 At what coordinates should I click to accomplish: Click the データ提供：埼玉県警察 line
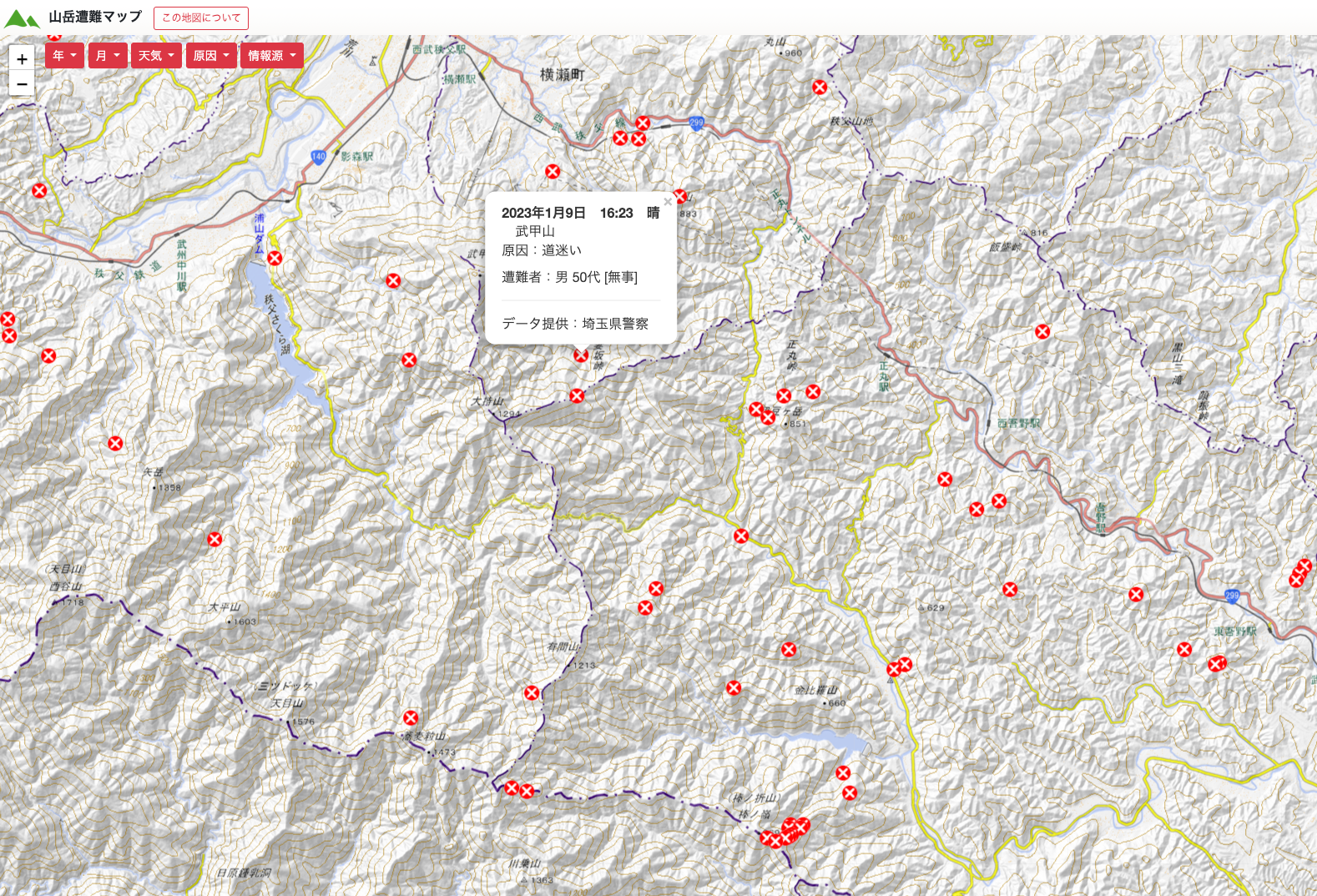tap(575, 324)
